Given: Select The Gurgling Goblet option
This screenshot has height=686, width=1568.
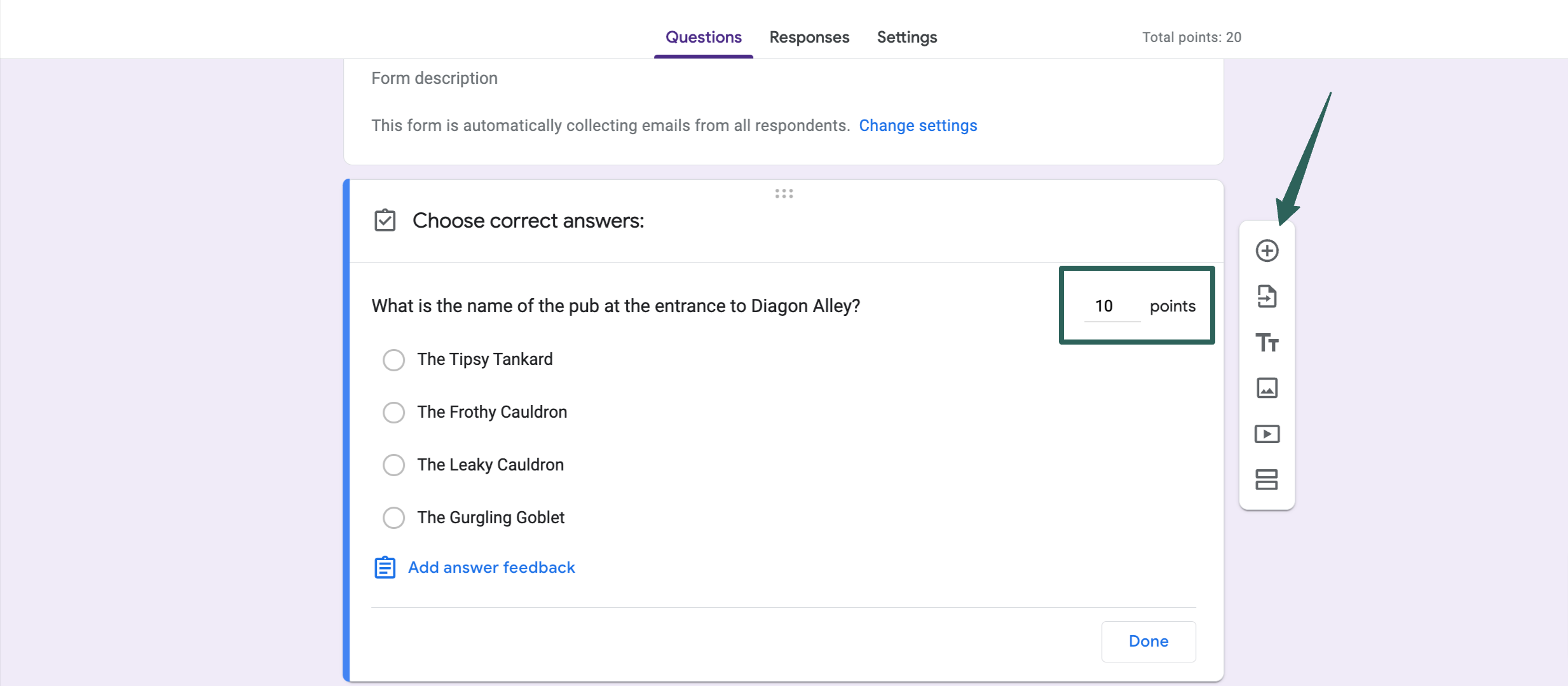Looking at the screenshot, I should coord(393,518).
